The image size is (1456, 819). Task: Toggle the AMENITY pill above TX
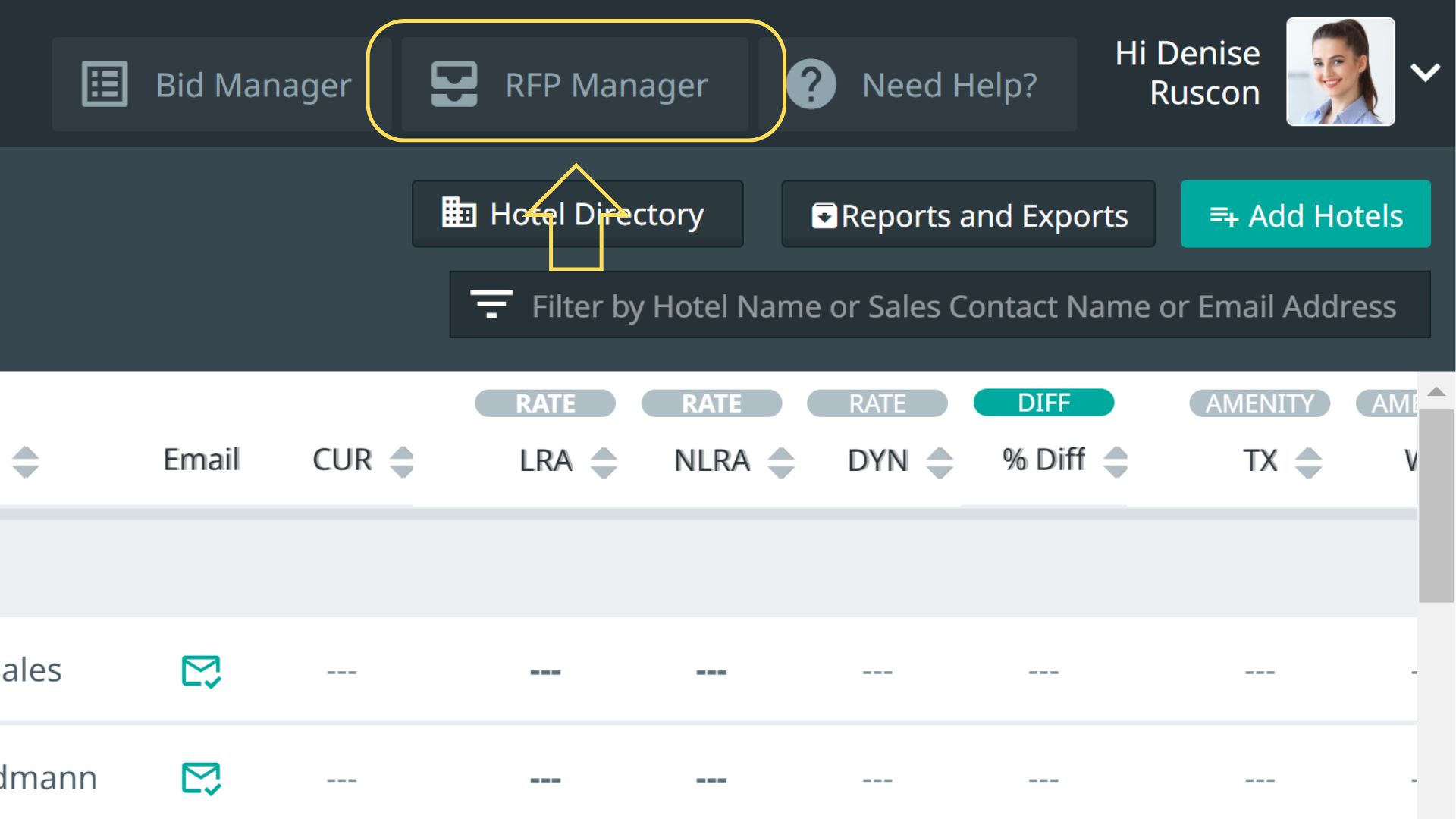coord(1260,403)
